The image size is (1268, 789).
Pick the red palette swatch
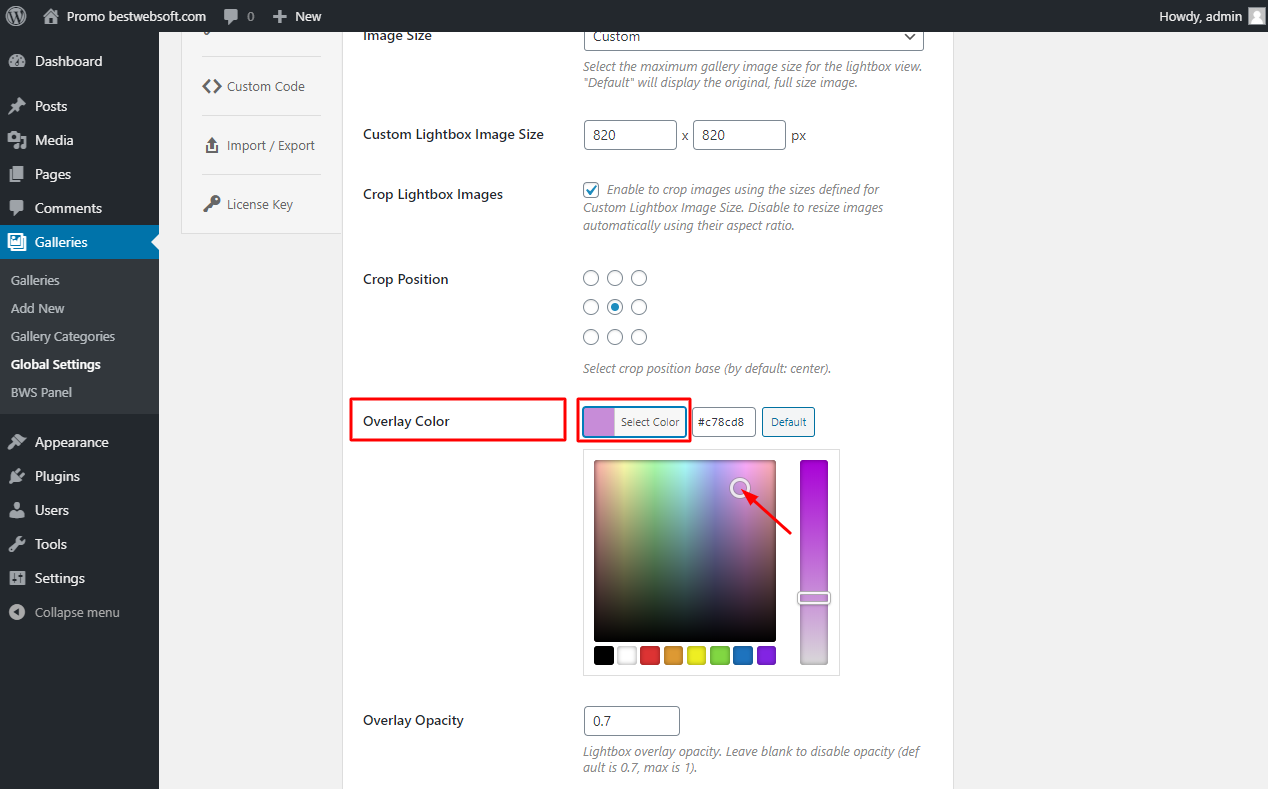pyautogui.click(x=650, y=656)
